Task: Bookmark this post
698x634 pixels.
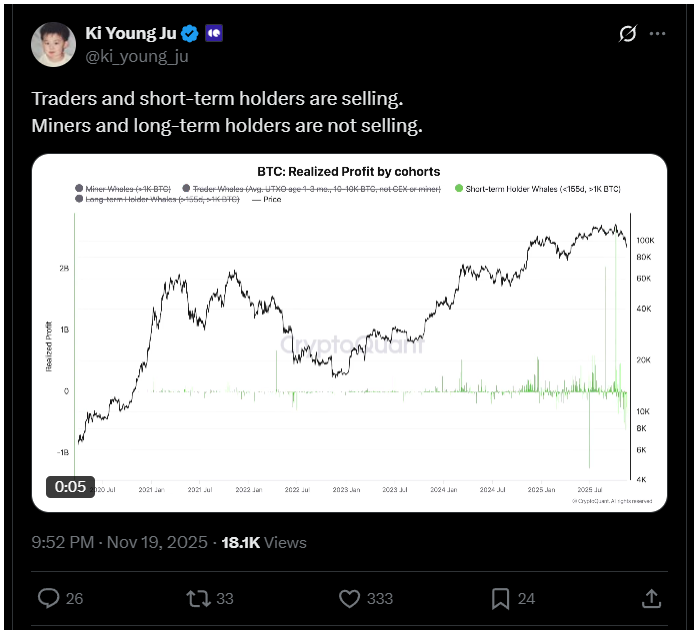Action: (x=500, y=598)
